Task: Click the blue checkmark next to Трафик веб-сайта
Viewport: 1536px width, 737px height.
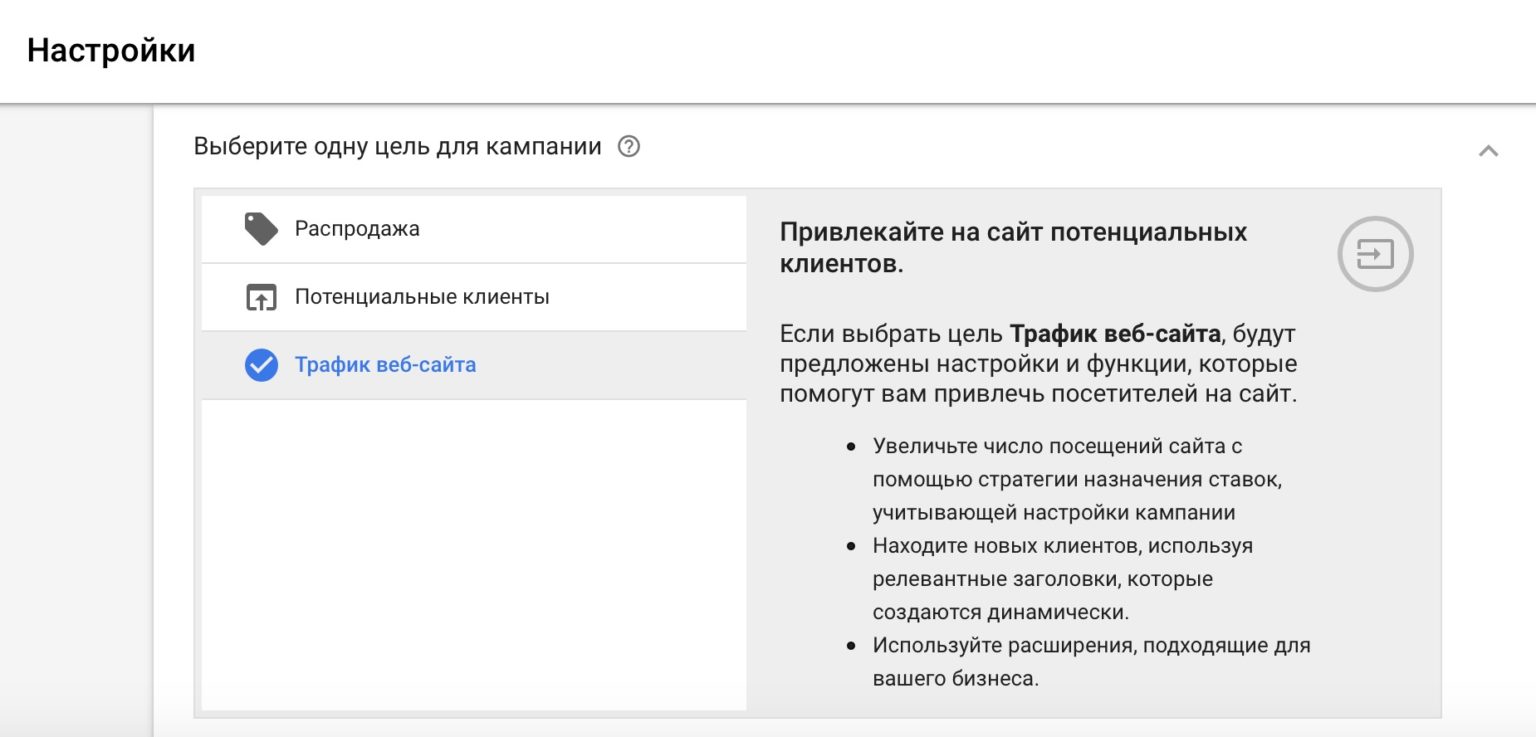Action: tap(261, 365)
